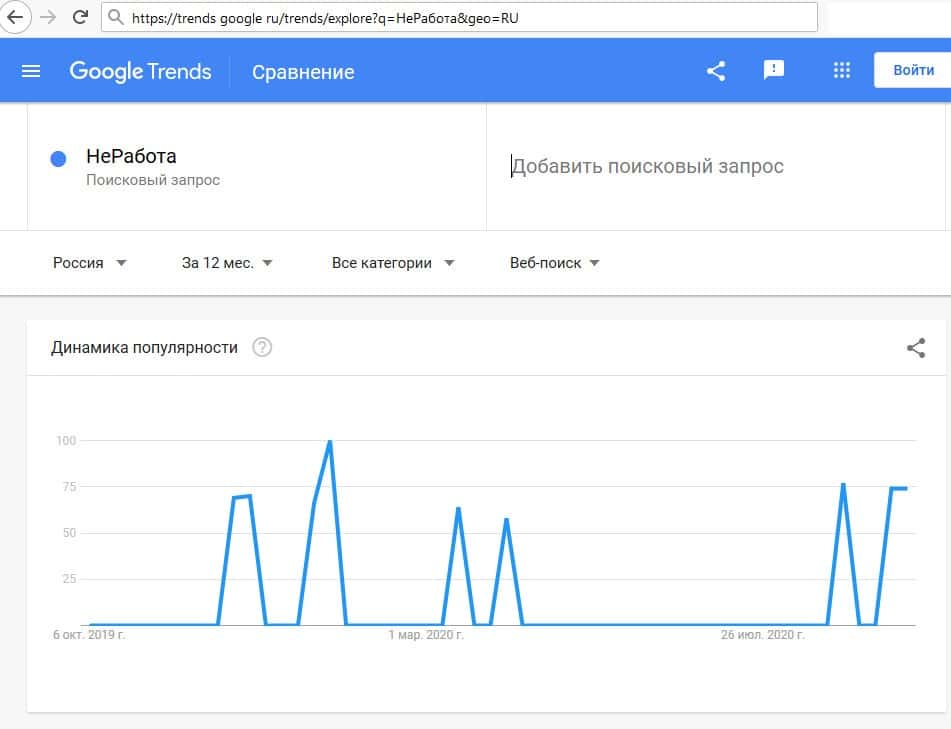Click the share icon in header
Image resolution: width=951 pixels, height=729 pixels.
tap(716, 71)
